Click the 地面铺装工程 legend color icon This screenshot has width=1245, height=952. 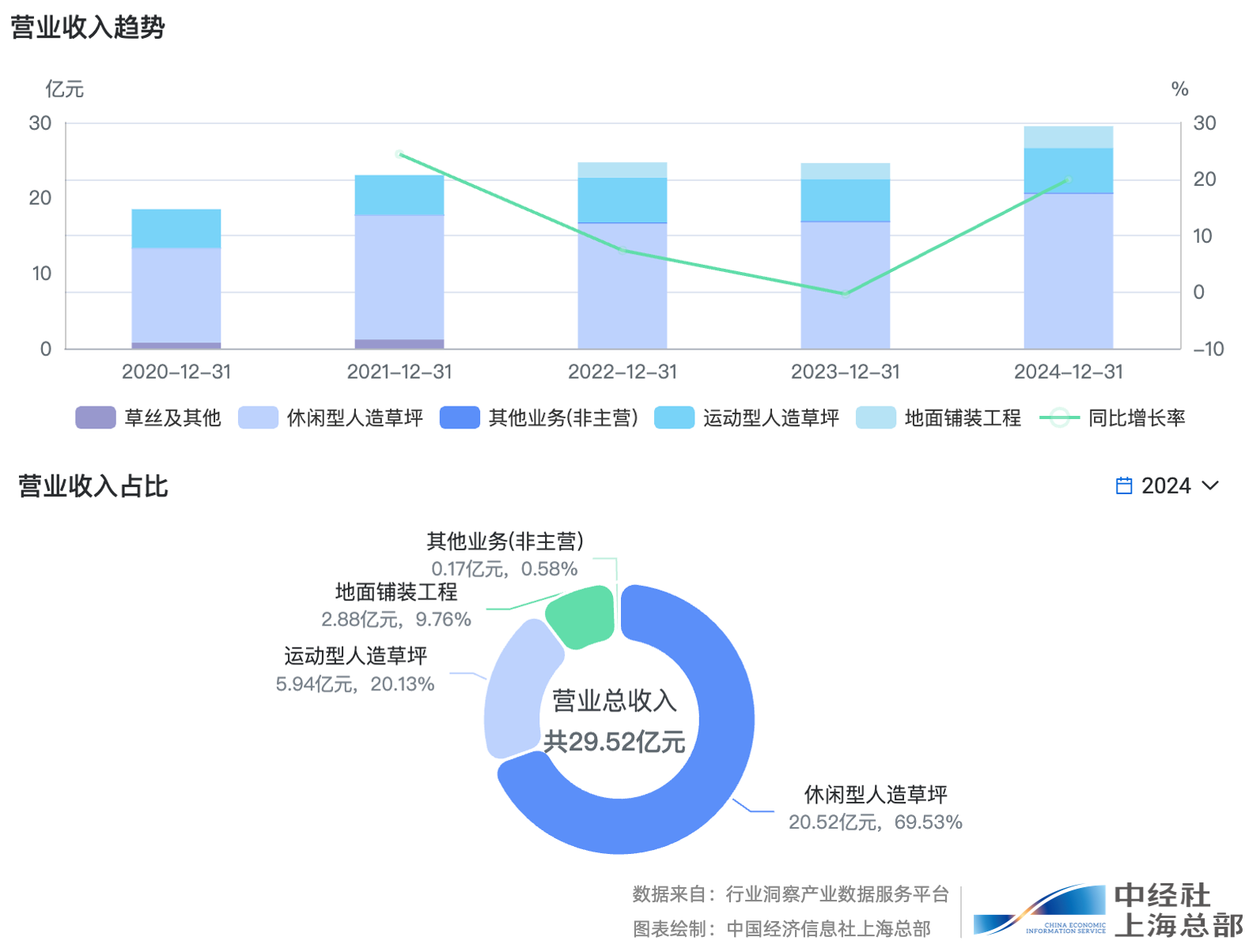tap(876, 417)
